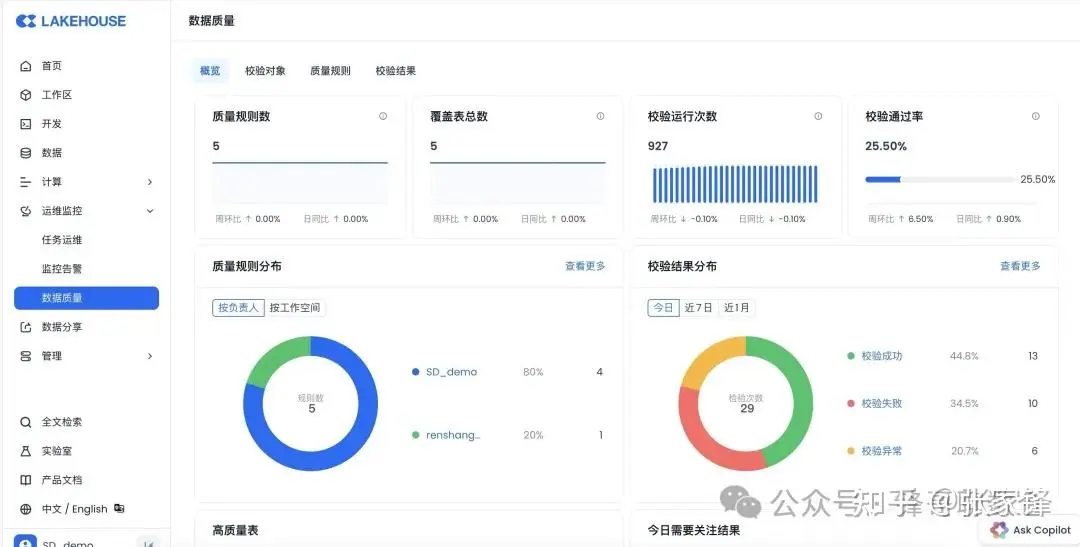Click the Lakehouse logo
This screenshot has height=547, width=1080.
[71, 21]
